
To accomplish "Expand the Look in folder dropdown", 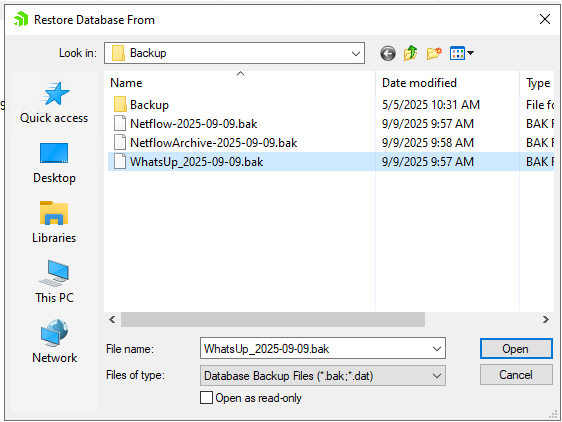I will pos(356,54).
